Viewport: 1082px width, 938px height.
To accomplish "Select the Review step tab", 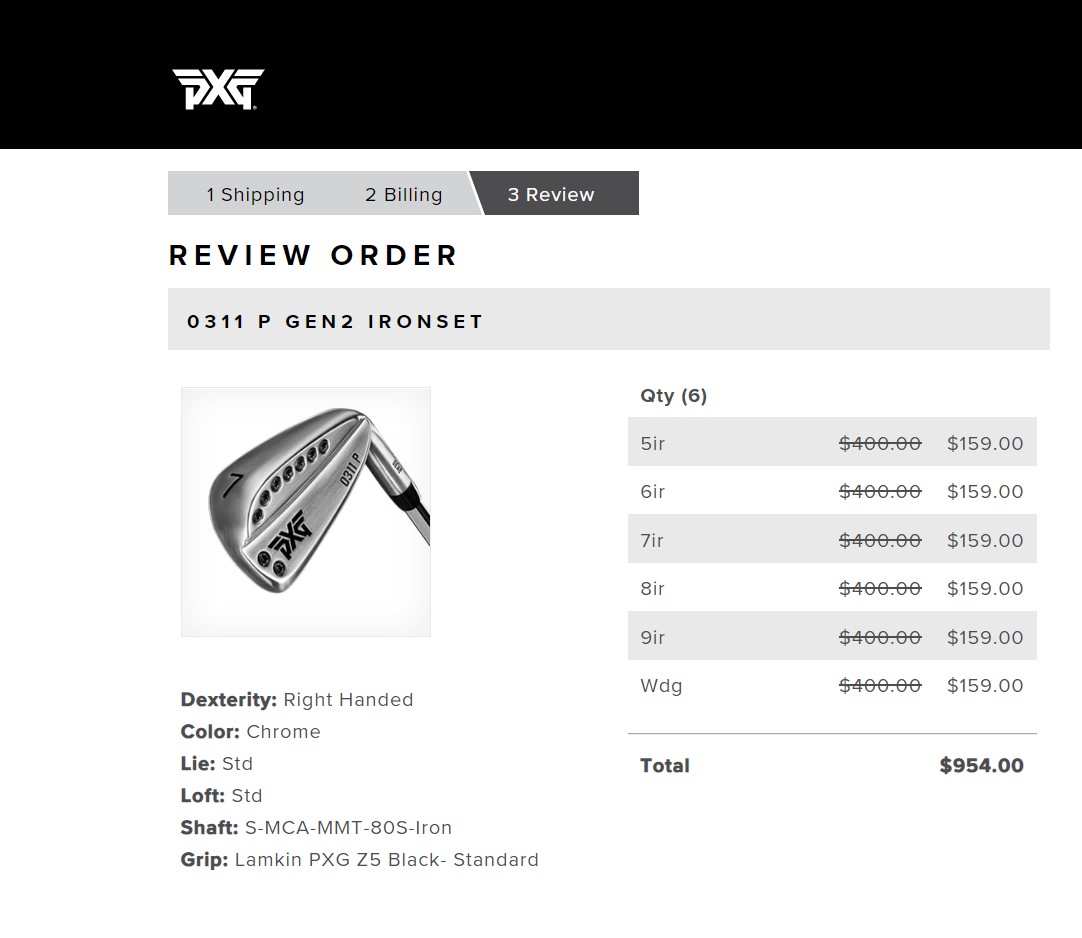I will 551,195.
